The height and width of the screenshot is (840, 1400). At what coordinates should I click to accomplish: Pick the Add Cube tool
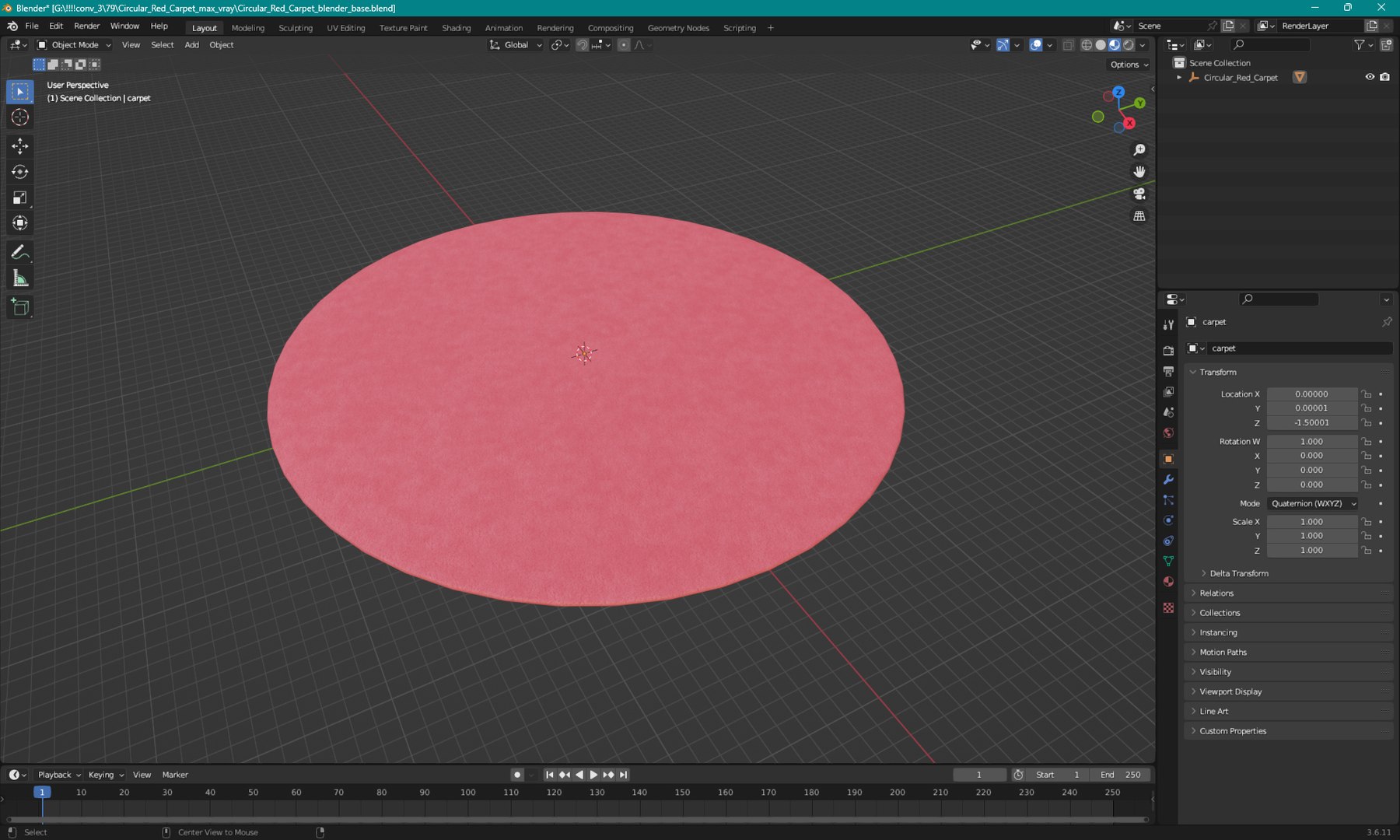click(20, 308)
